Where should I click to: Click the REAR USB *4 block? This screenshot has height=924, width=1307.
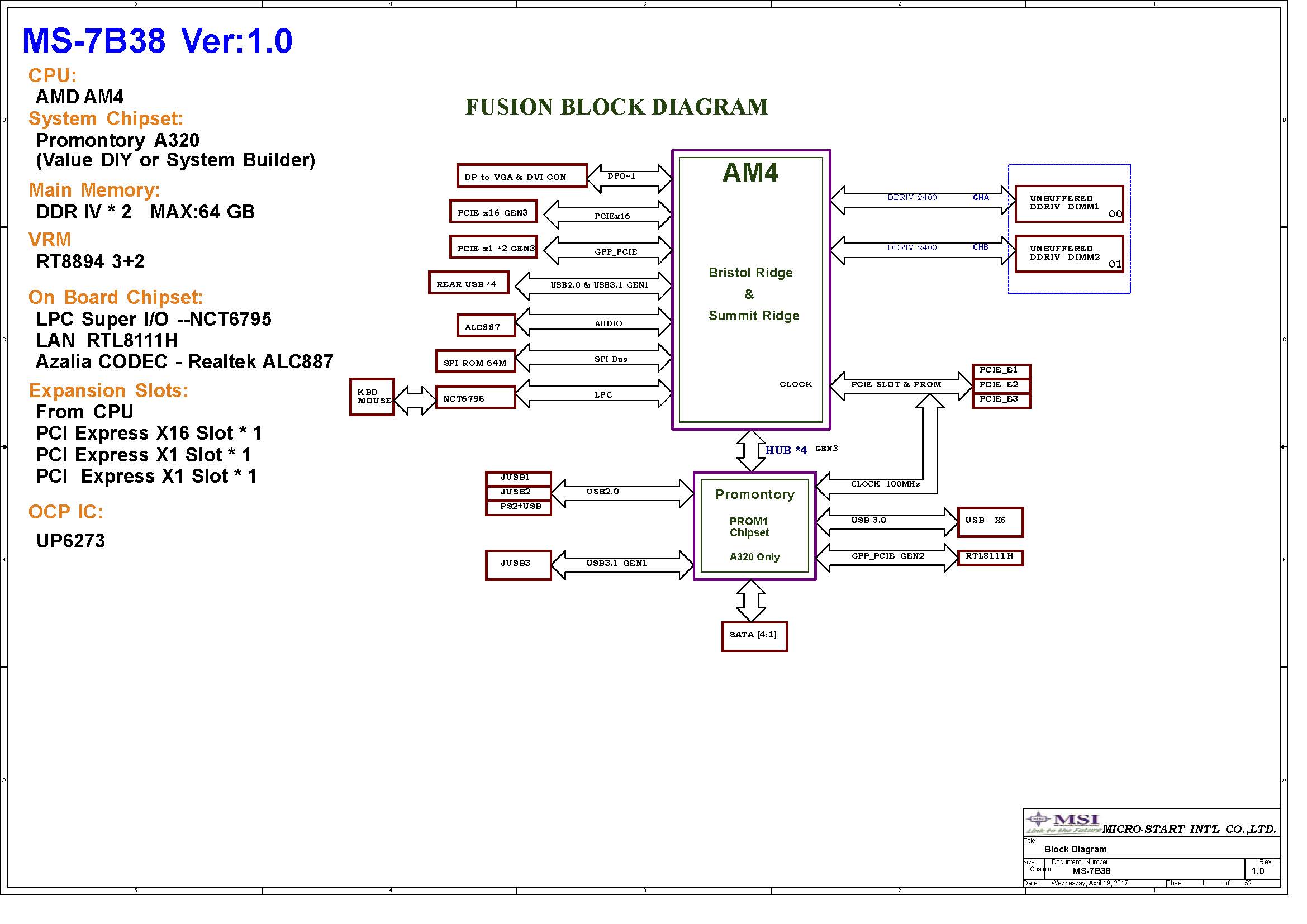point(468,283)
